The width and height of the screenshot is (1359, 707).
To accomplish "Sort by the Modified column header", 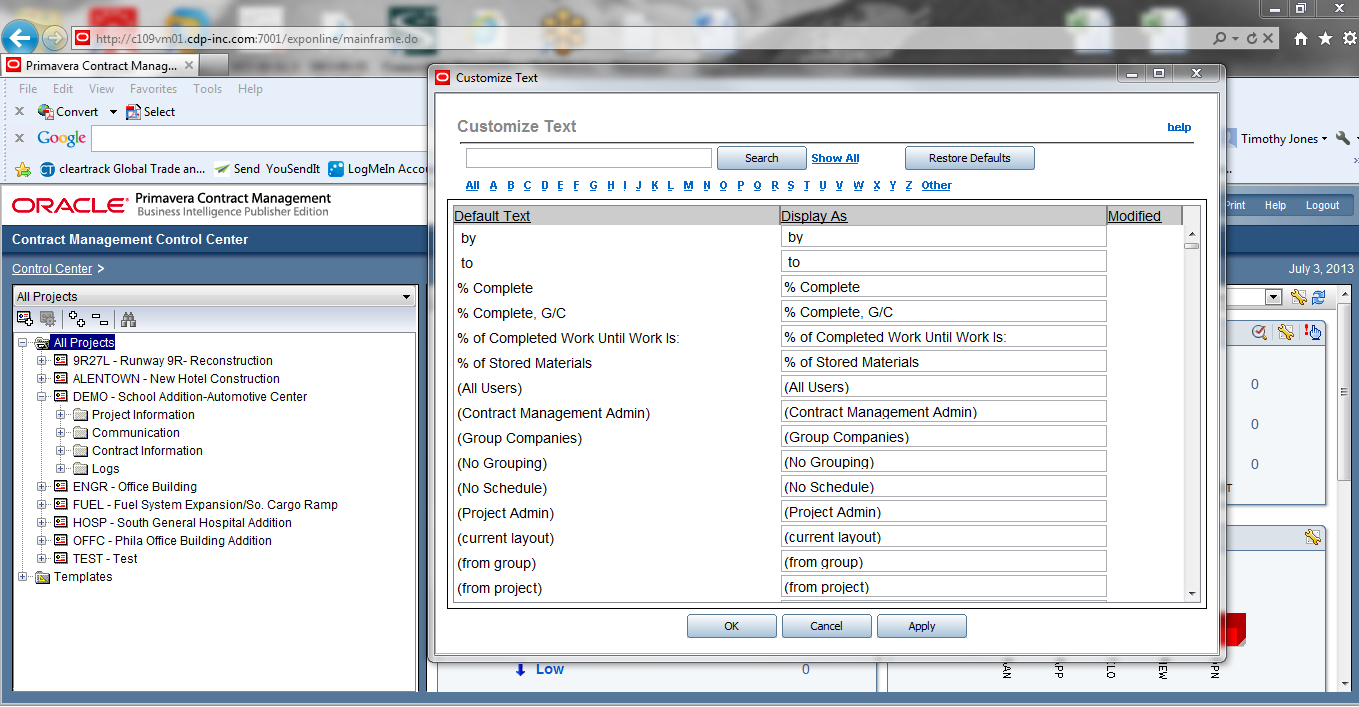I will [x=1134, y=216].
